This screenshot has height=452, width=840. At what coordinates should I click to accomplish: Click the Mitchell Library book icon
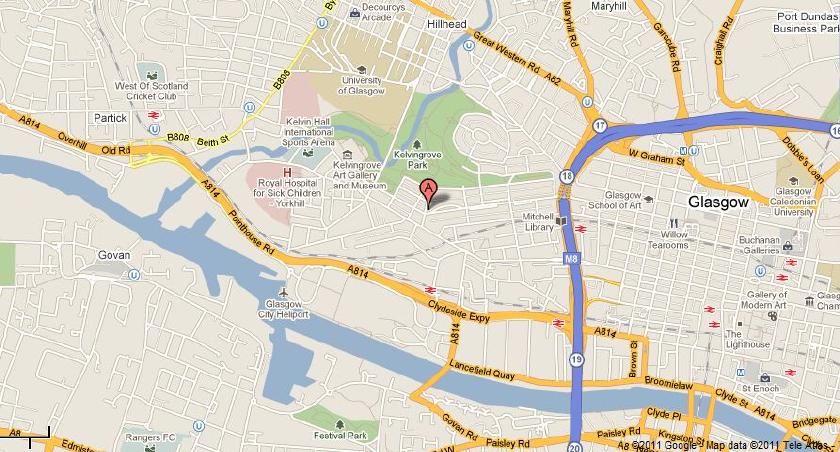point(561,221)
